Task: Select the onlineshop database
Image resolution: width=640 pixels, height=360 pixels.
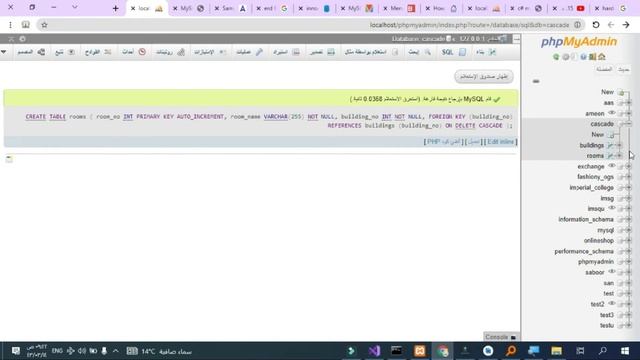Action: pos(599,240)
